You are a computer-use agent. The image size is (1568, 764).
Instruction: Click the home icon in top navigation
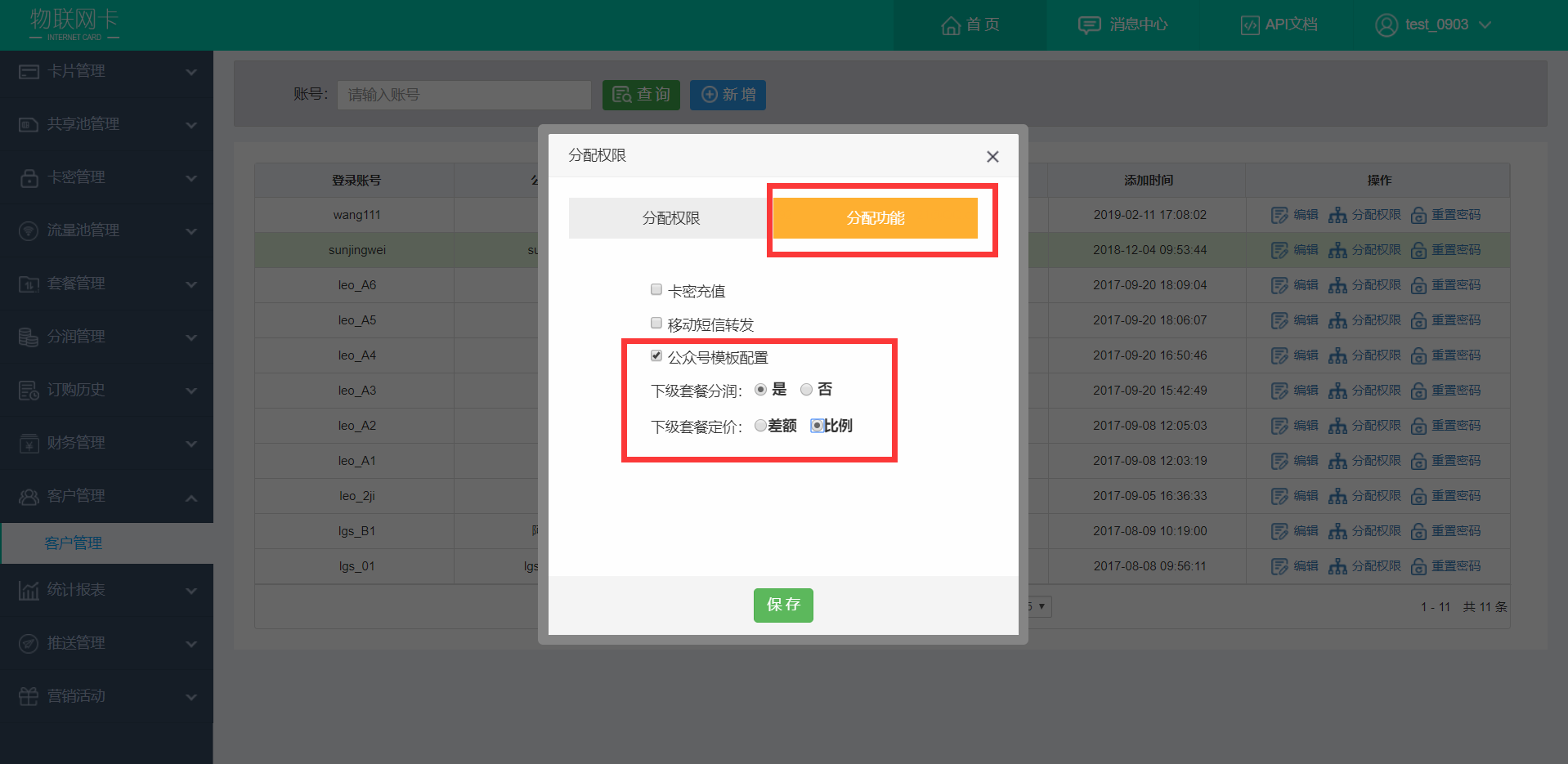pyautogui.click(x=951, y=25)
